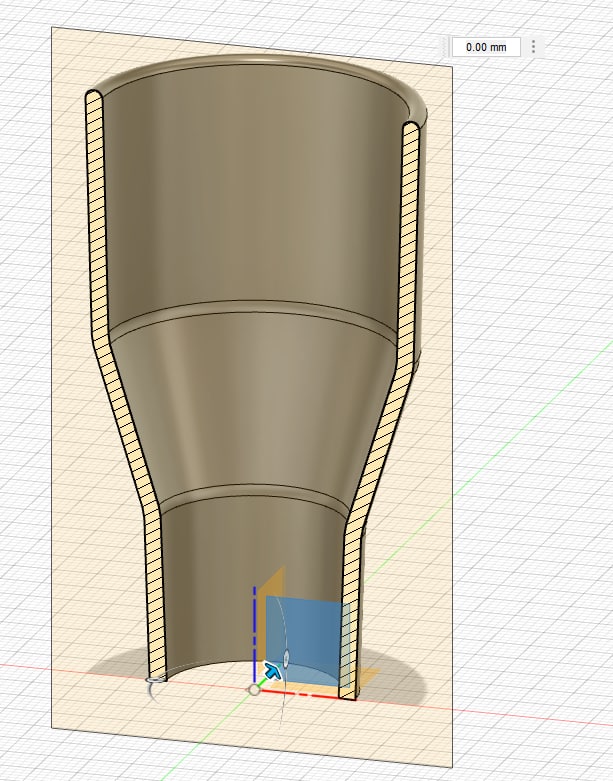Open the three-dot options menu beside distance field

pyautogui.click(x=533, y=47)
